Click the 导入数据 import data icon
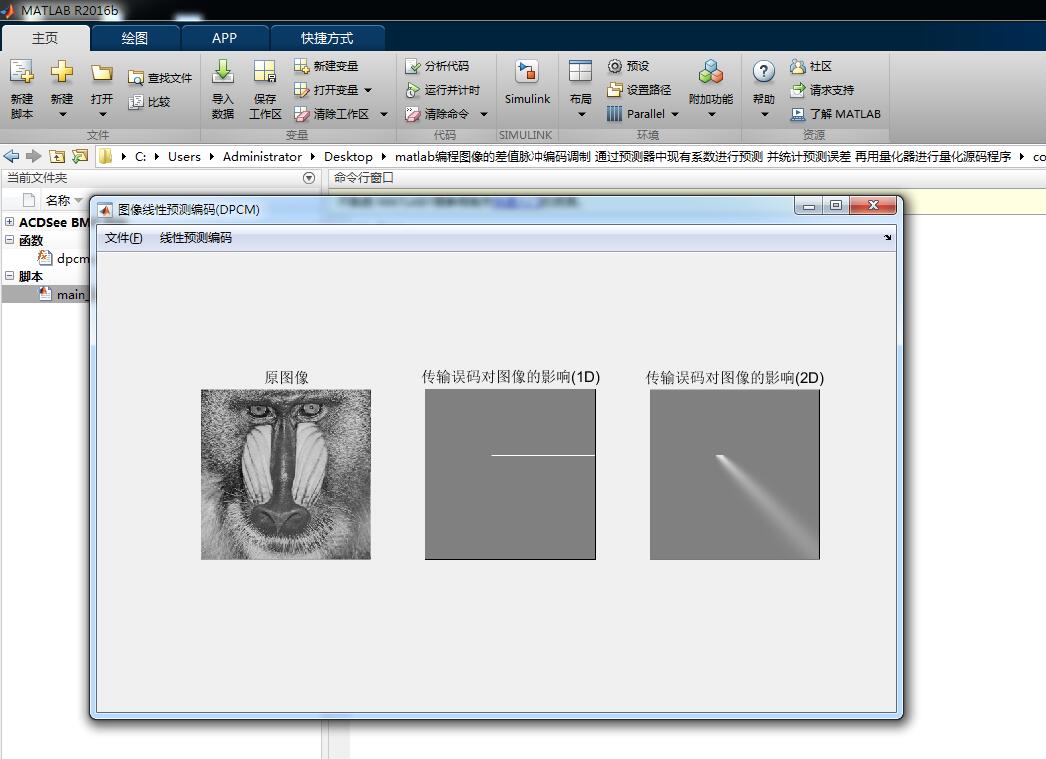Viewport: 1046px width, 759px height. tap(223, 71)
